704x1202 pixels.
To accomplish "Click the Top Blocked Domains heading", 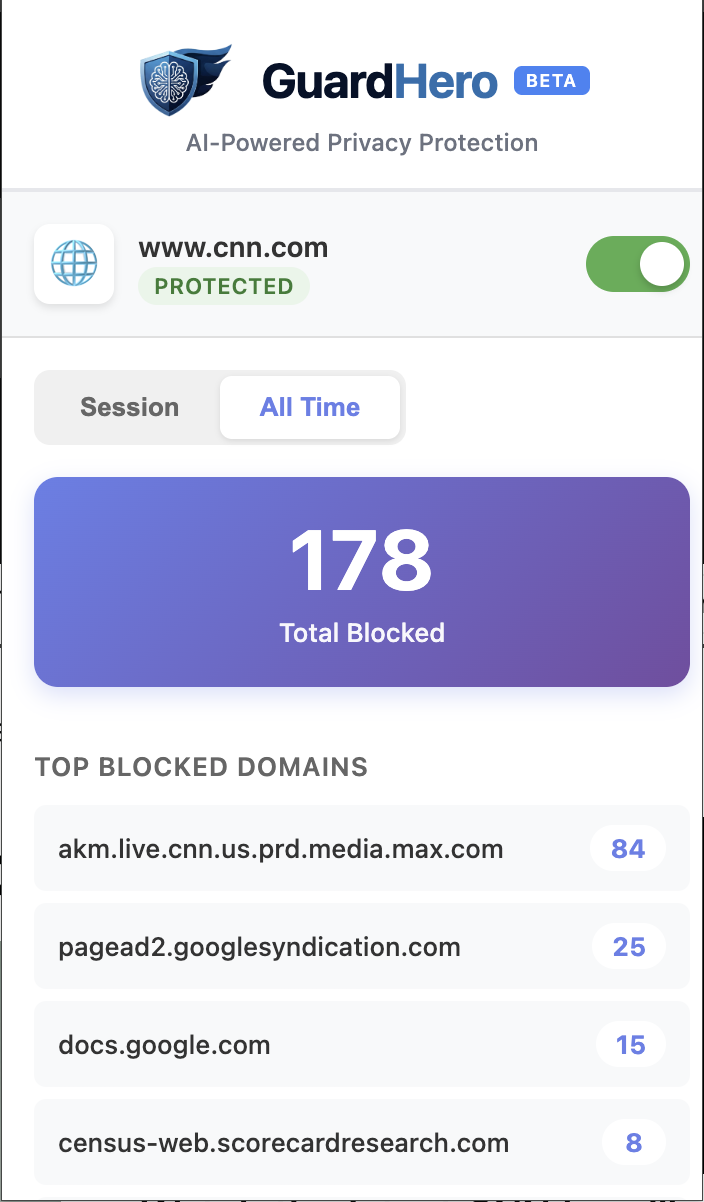I will (201, 767).
